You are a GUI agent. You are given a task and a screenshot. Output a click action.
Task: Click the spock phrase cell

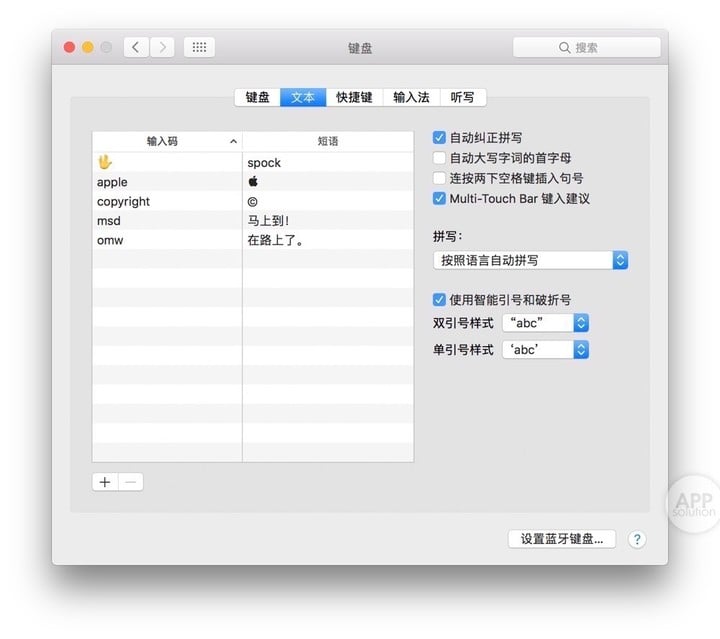[x=328, y=163]
